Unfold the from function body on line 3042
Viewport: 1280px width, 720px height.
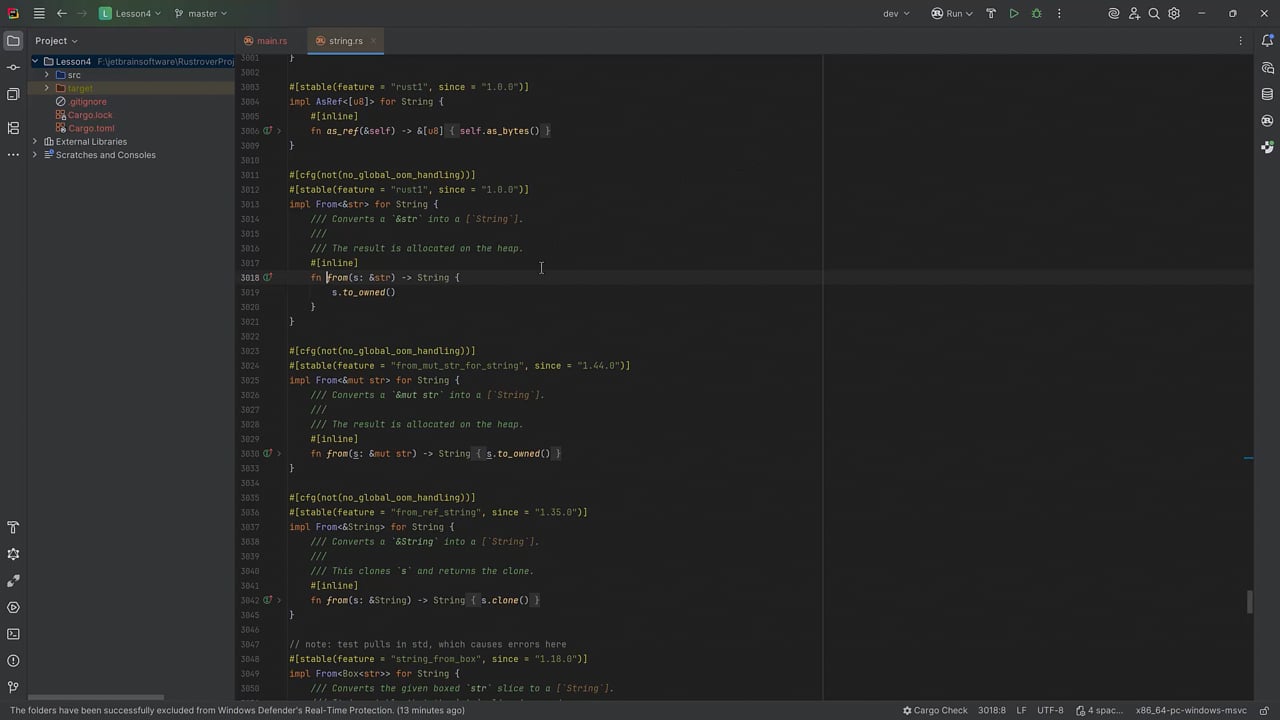point(279,600)
